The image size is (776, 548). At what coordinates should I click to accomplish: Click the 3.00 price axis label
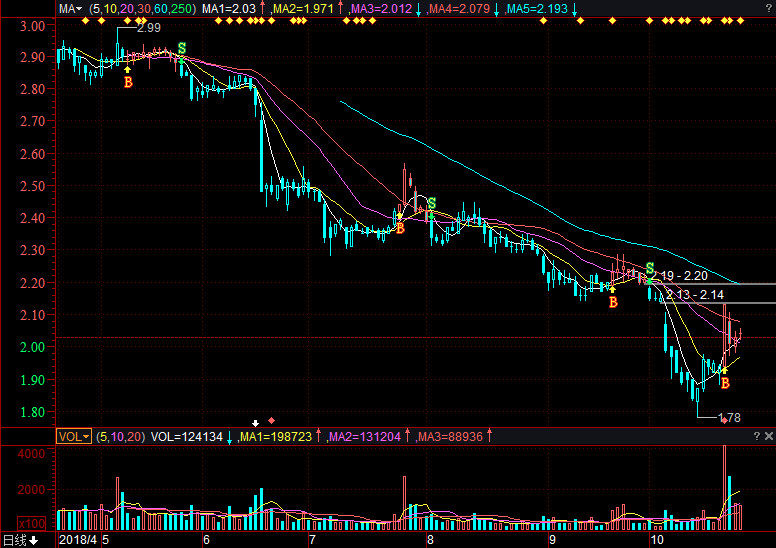click(x=32, y=26)
